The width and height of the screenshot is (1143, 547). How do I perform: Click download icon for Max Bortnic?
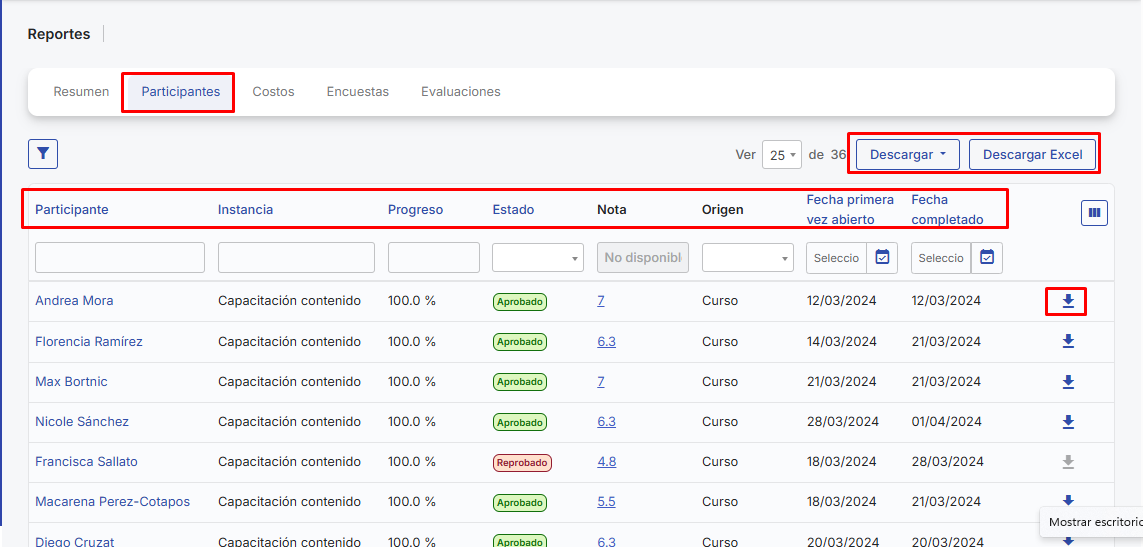(1067, 382)
